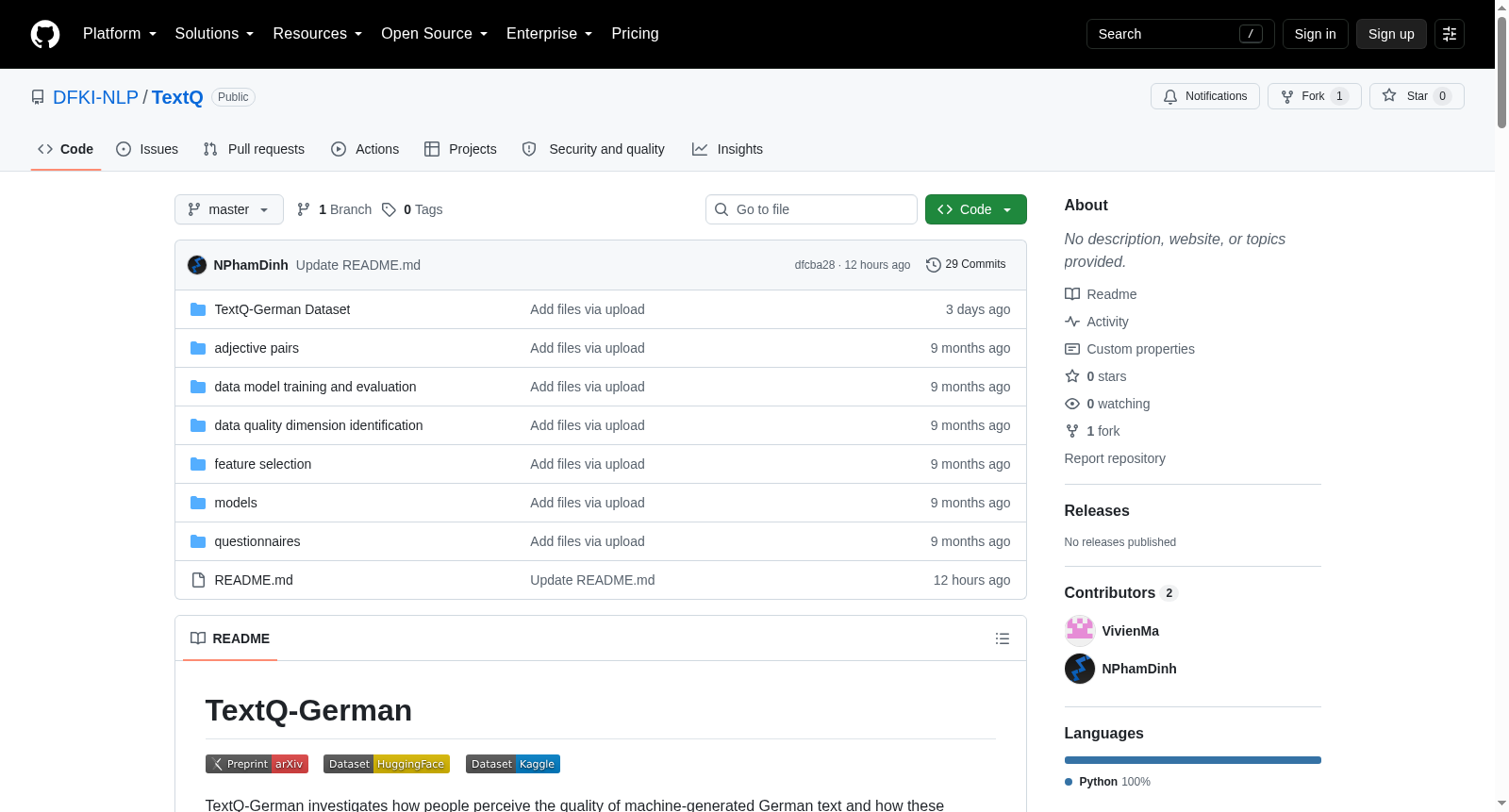
Task: Open the green Code dropdown button
Action: 976,209
